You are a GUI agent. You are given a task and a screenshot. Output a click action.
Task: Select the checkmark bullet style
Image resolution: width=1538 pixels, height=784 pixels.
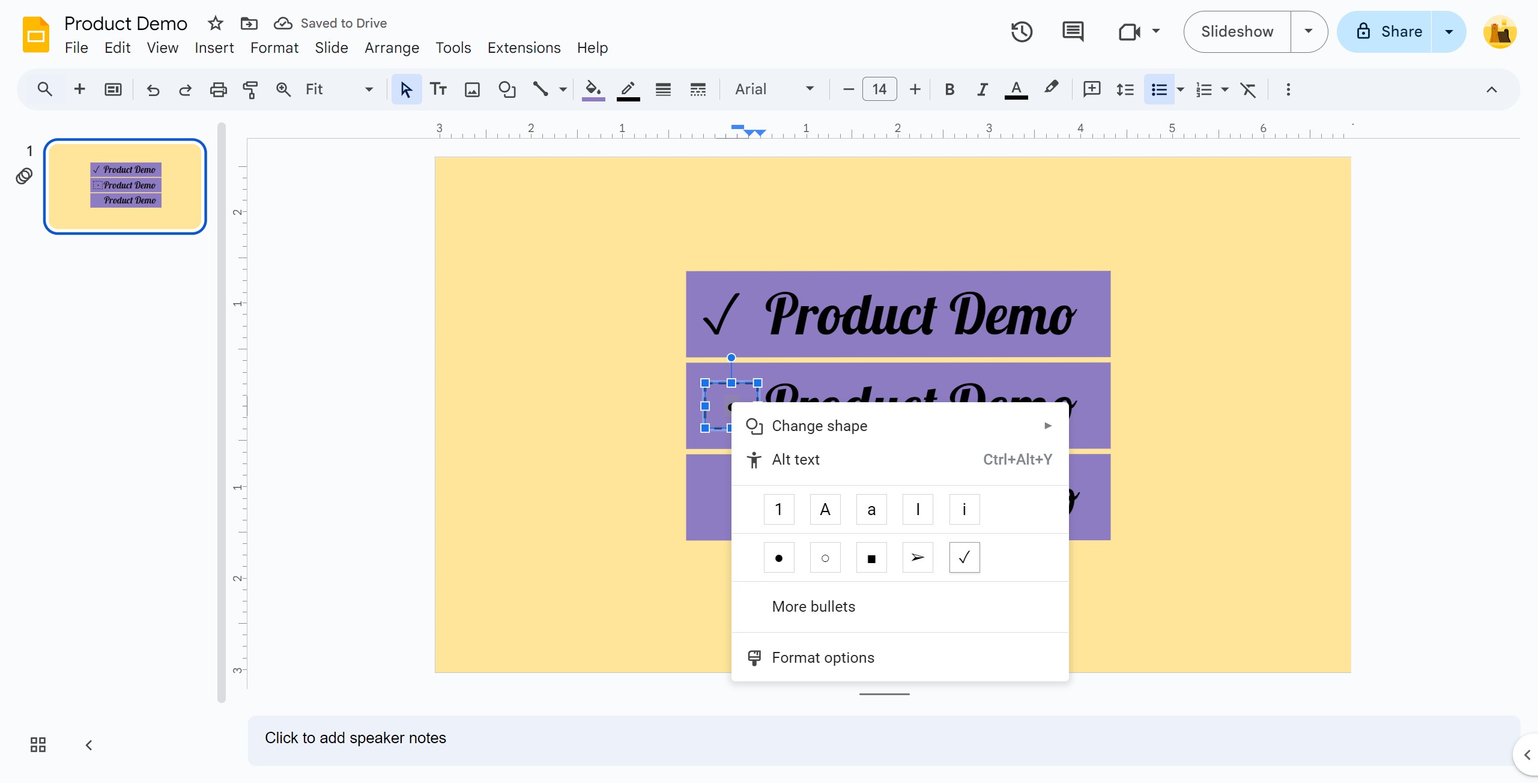point(964,558)
